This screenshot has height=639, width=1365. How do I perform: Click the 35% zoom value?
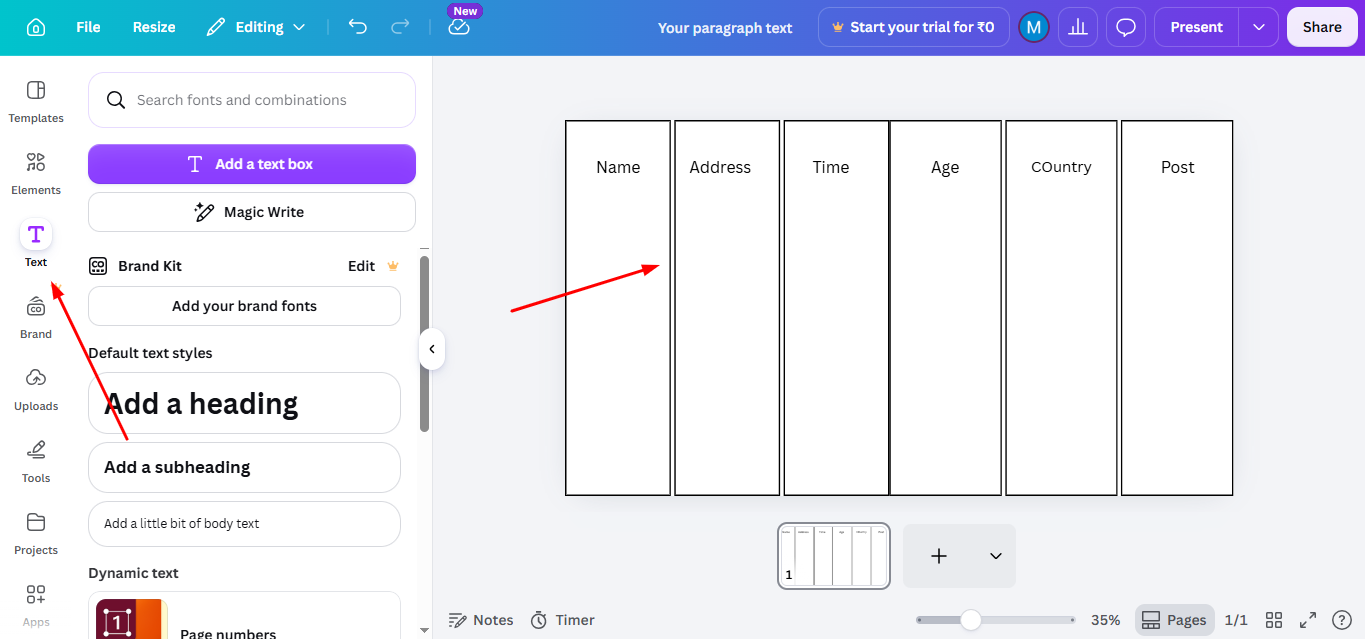pyautogui.click(x=1105, y=620)
